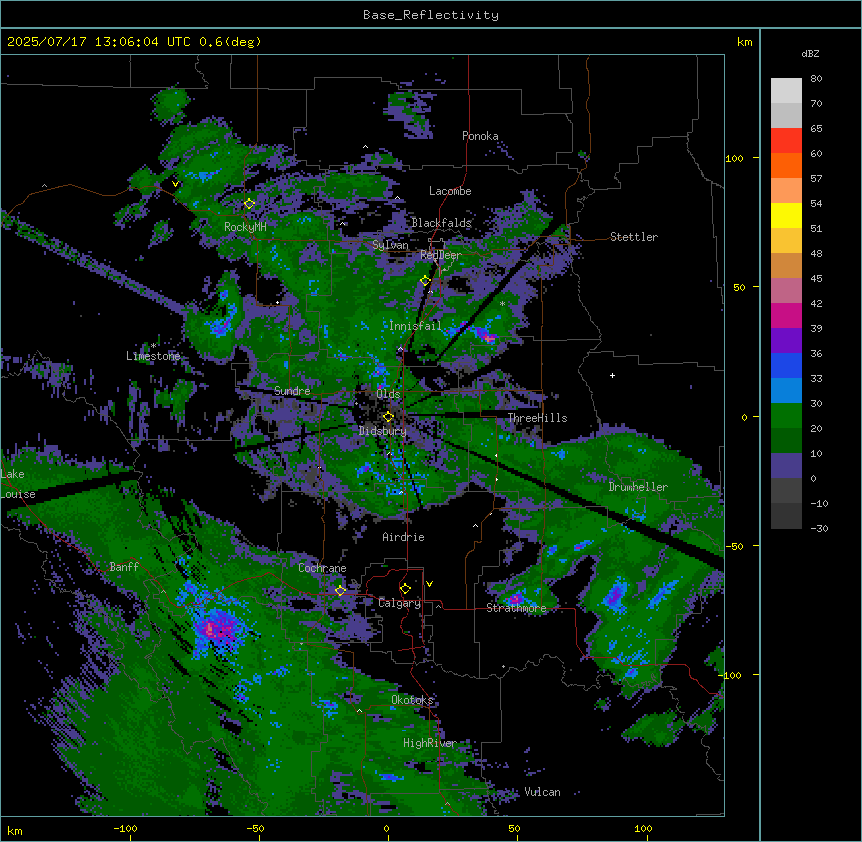Click the Ponoka city label

tap(480, 136)
